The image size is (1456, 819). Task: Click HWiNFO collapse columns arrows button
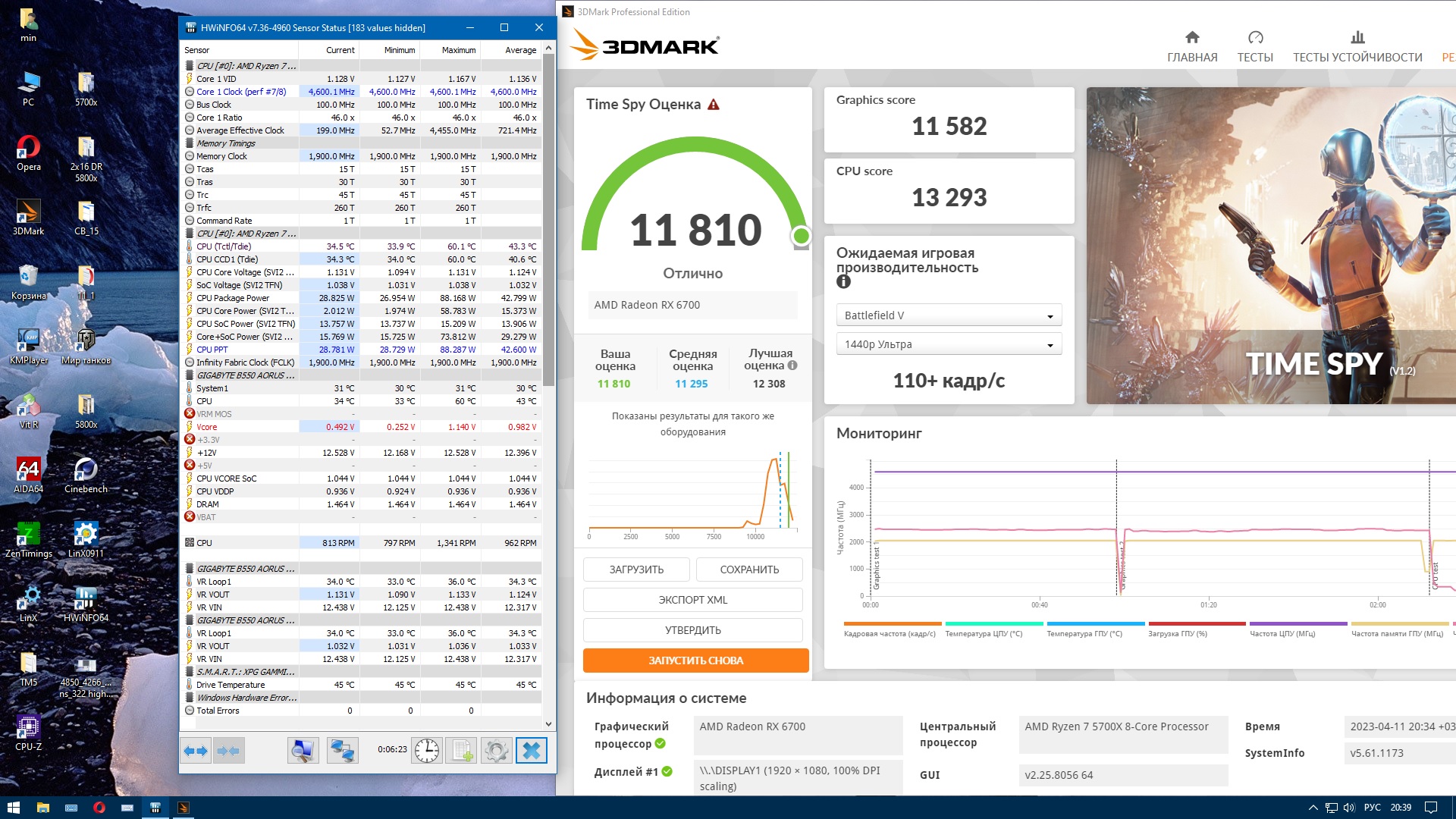228,751
